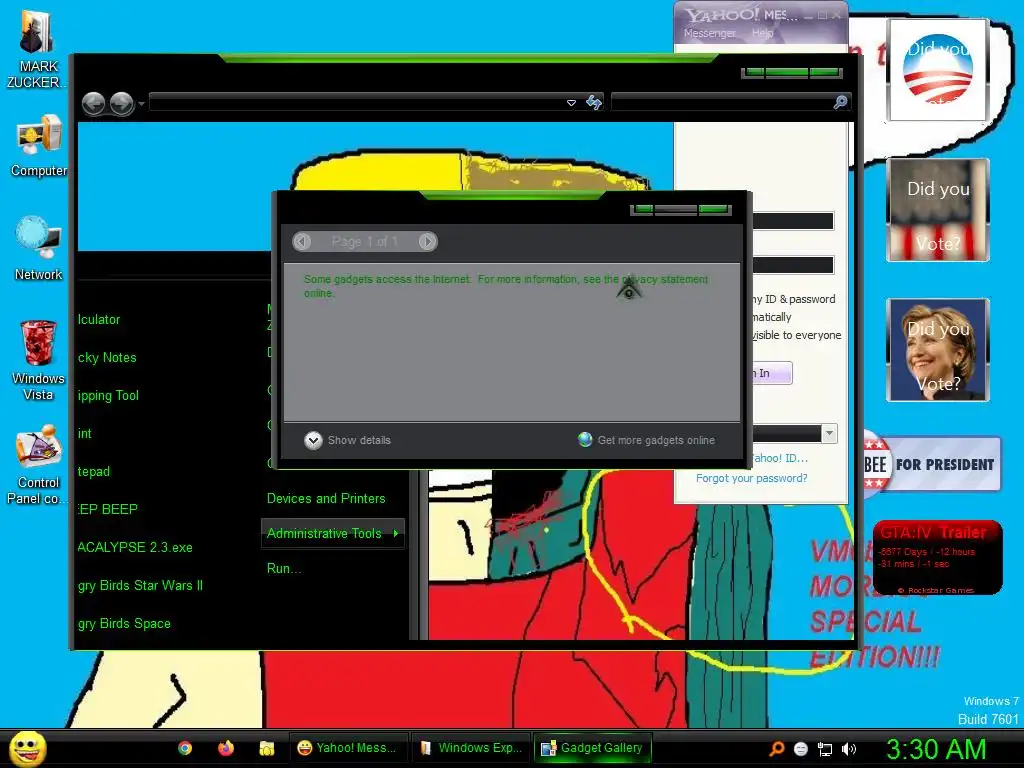The image size is (1024, 768).
Task: Open the volume tray icon
Action: pos(848,749)
